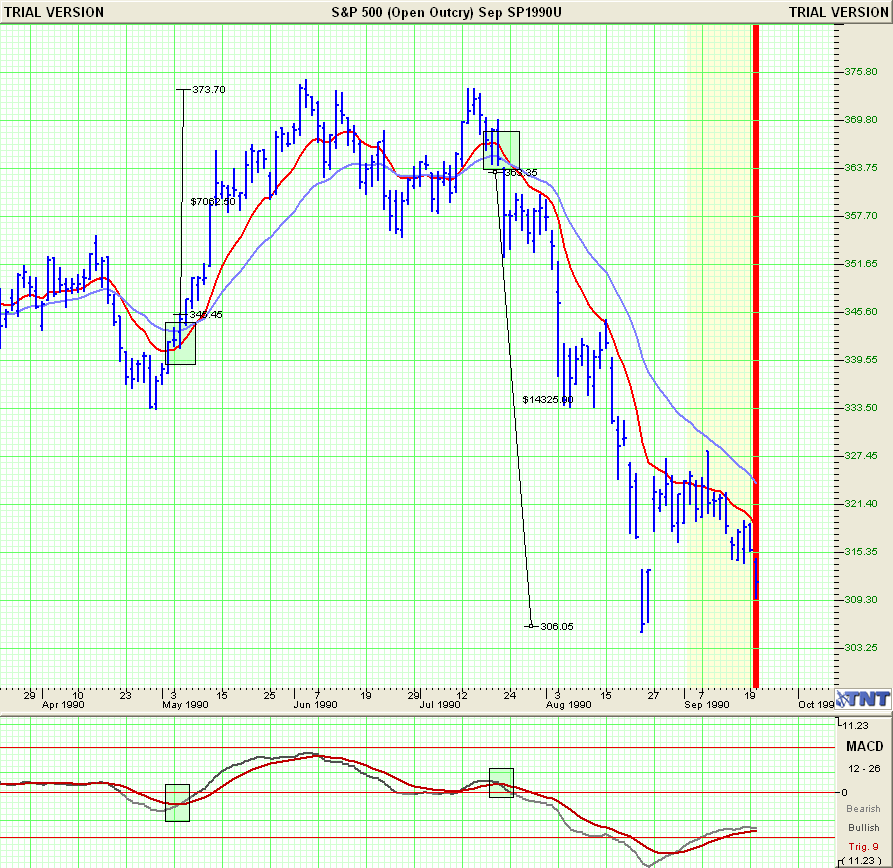Click the date label 23 on time axis
893x868 pixels.
(x=125, y=695)
